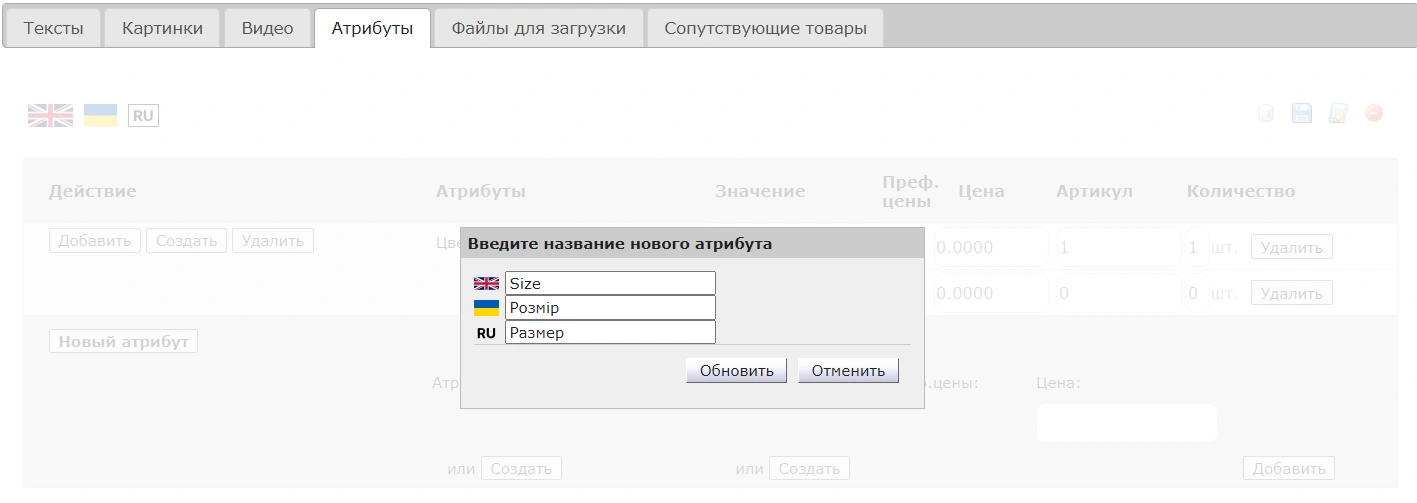The image size is (1417, 503).
Task: Click the Russian name field containing Размер
Action: pyautogui.click(x=610, y=332)
